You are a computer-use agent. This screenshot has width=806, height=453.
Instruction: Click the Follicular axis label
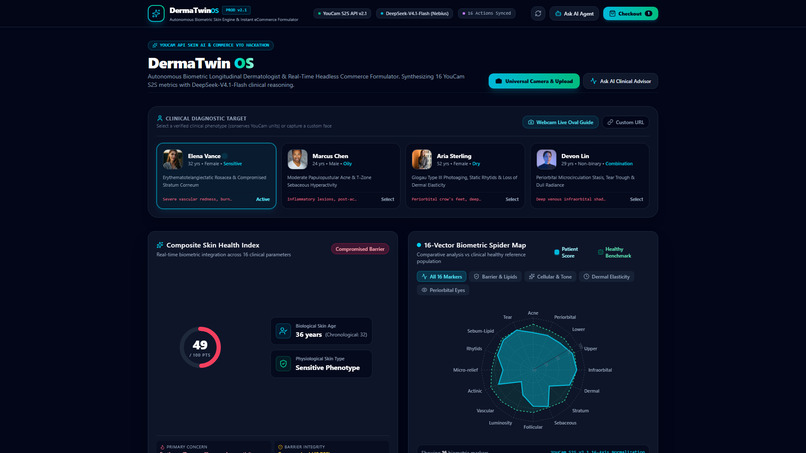(533, 427)
